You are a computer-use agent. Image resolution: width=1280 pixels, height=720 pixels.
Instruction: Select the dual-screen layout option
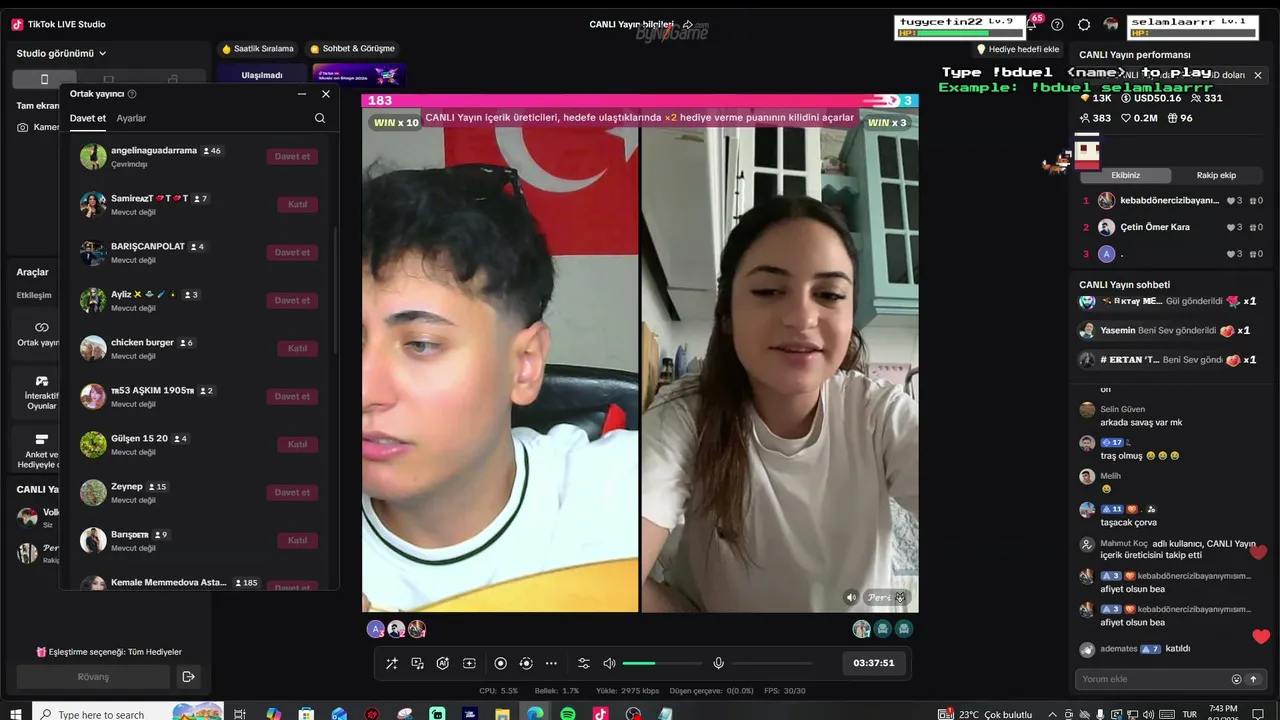(x=173, y=79)
